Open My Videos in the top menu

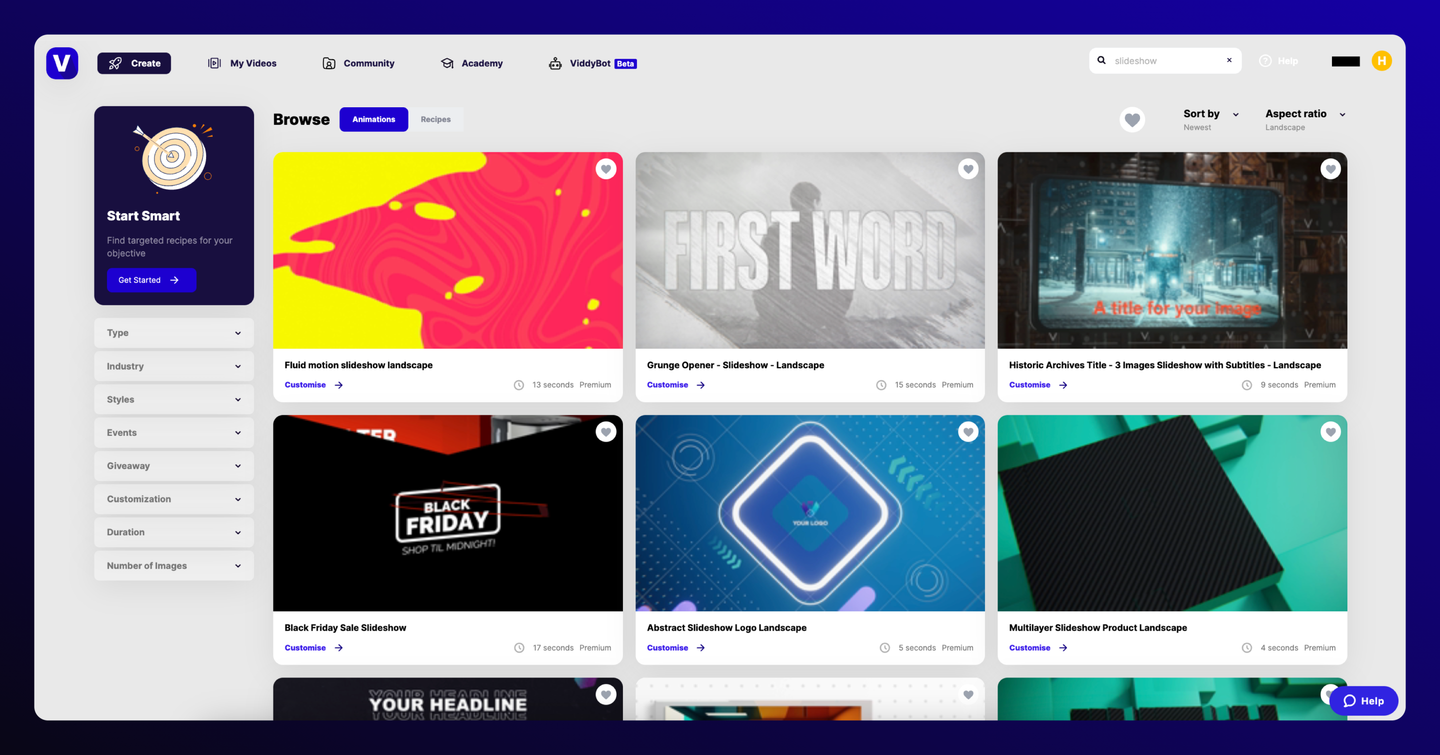click(242, 63)
